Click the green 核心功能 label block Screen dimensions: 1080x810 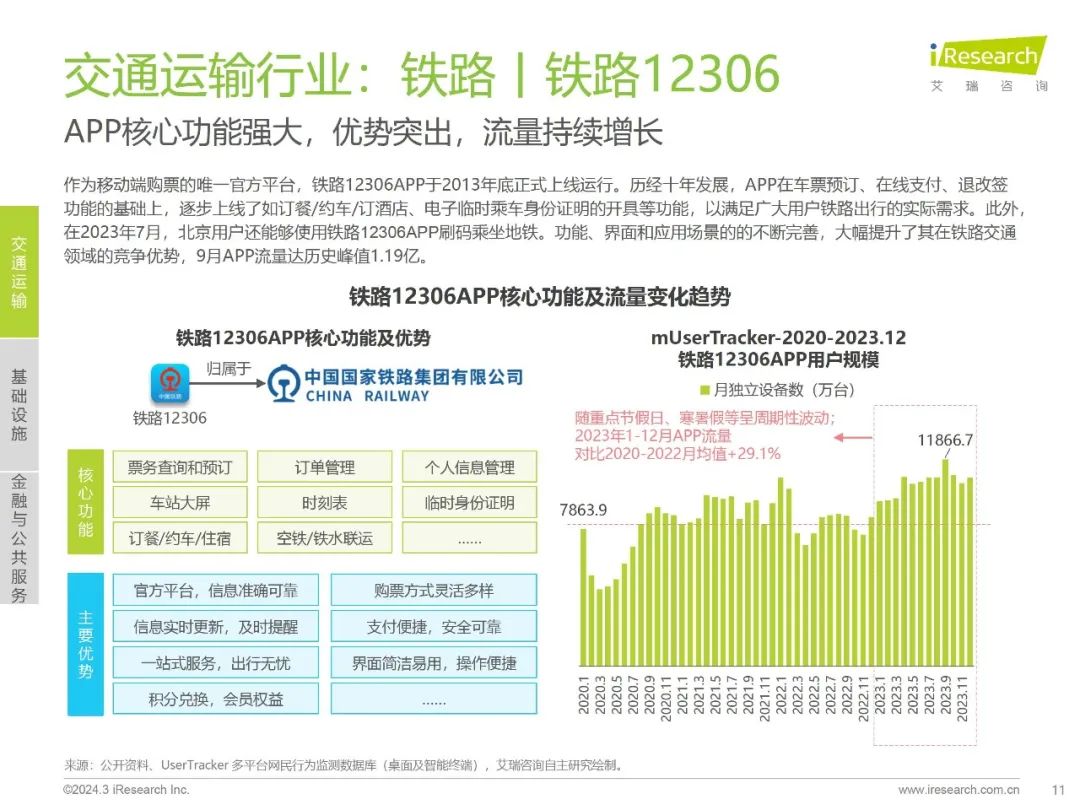(85, 502)
